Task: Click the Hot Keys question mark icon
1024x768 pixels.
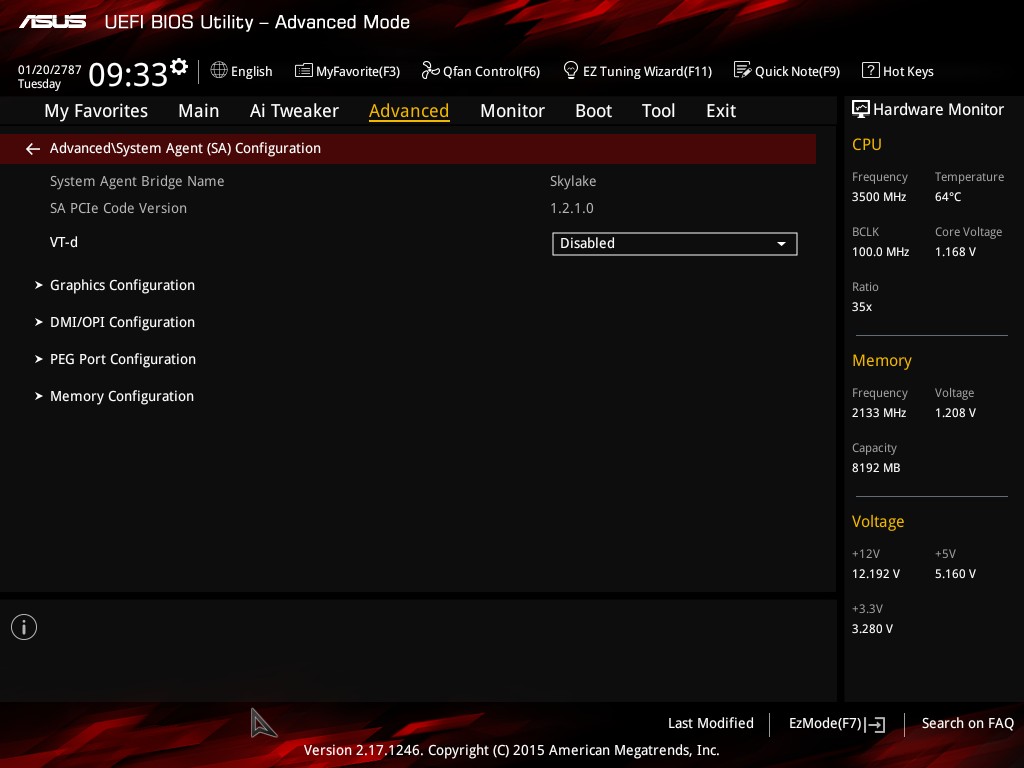Action: point(871,70)
